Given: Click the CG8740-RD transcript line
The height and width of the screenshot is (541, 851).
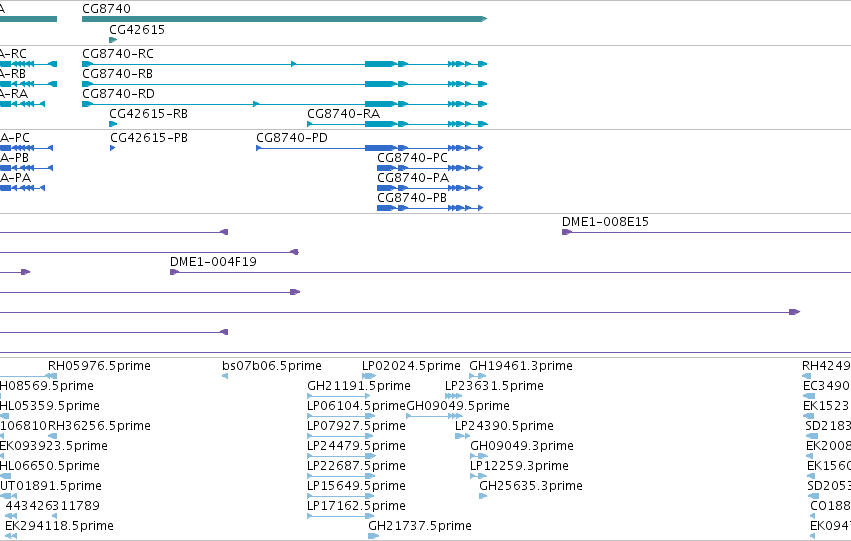Looking at the screenshot, I should pos(284,104).
